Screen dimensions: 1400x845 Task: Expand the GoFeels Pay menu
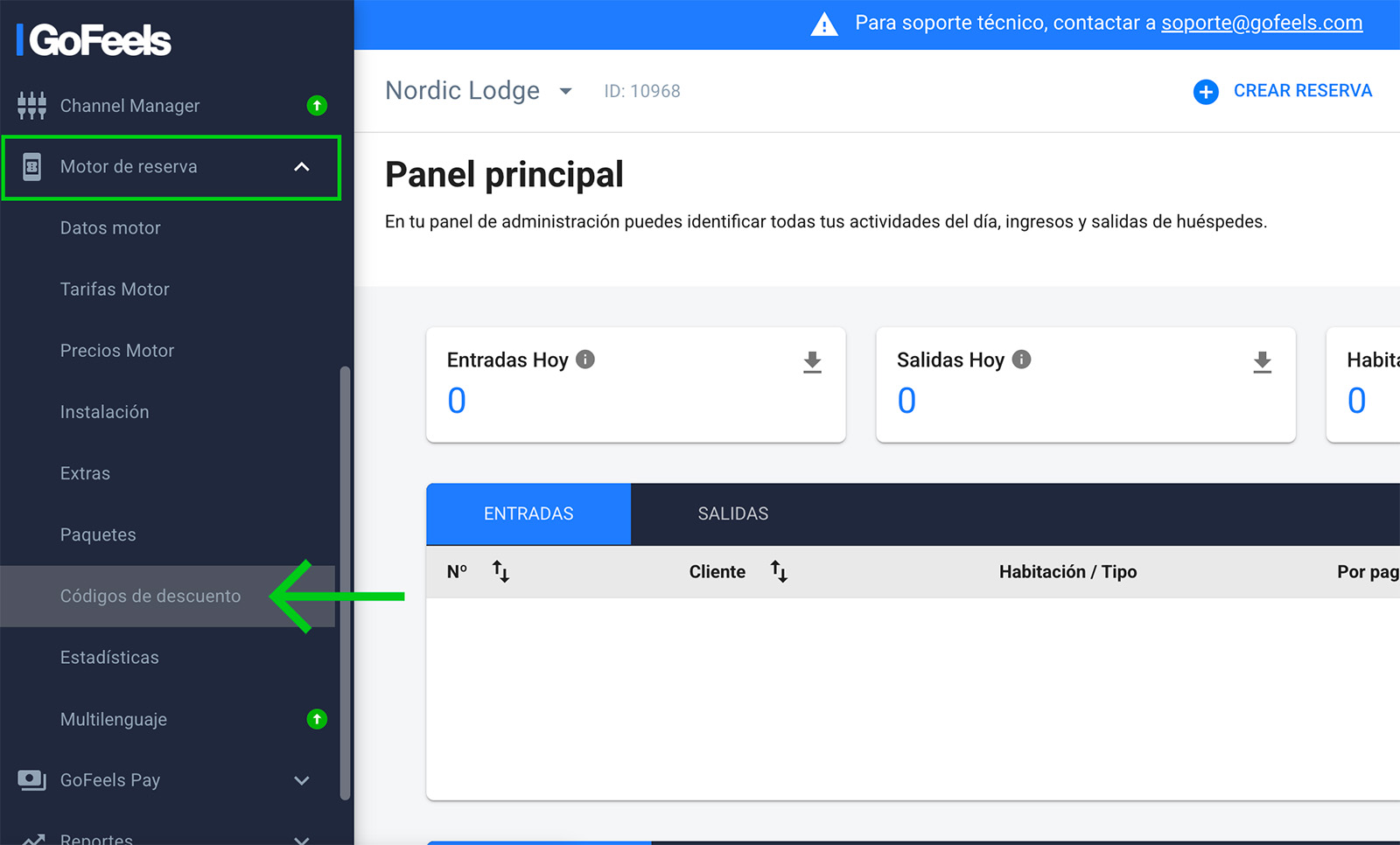(x=302, y=780)
